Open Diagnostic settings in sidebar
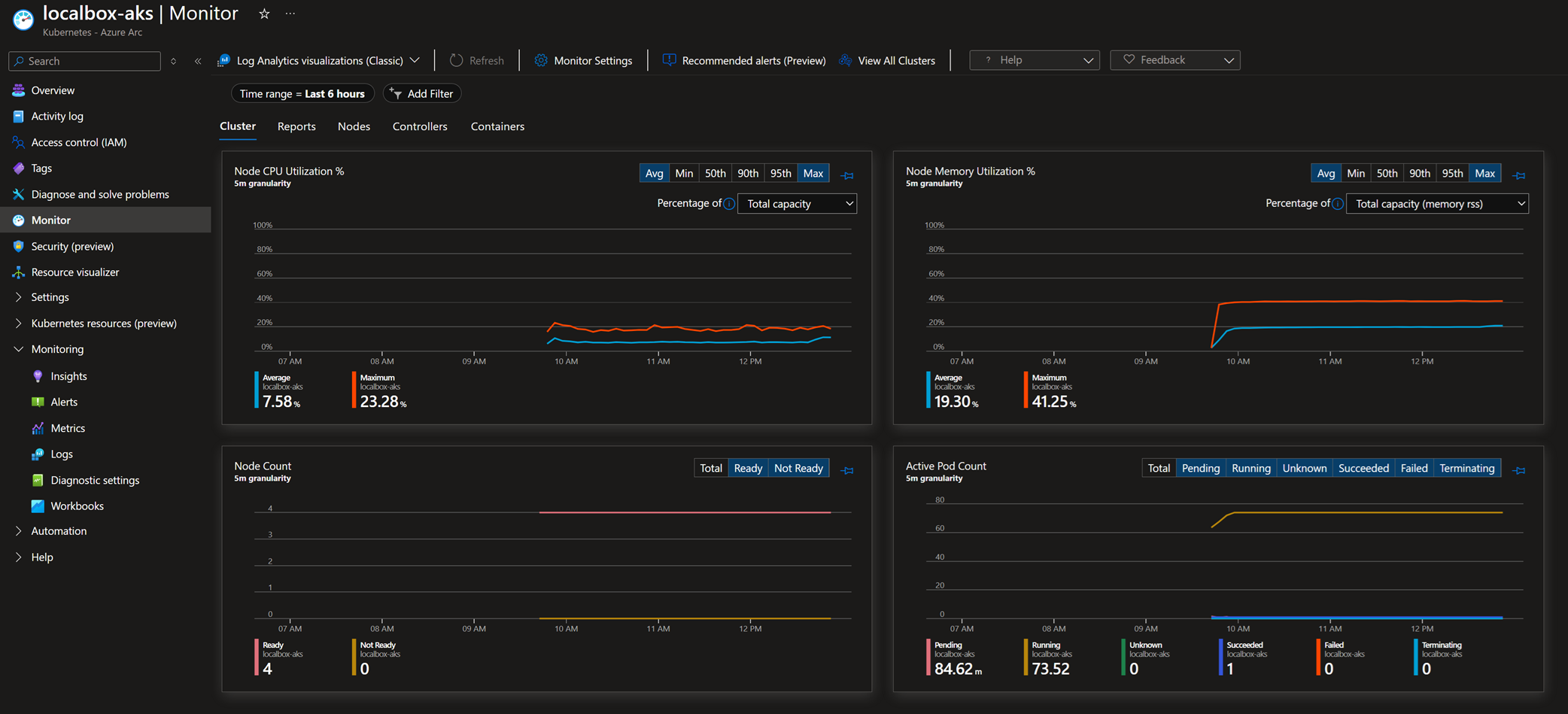The height and width of the screenshot is (714, 1568). pos(95,480)
